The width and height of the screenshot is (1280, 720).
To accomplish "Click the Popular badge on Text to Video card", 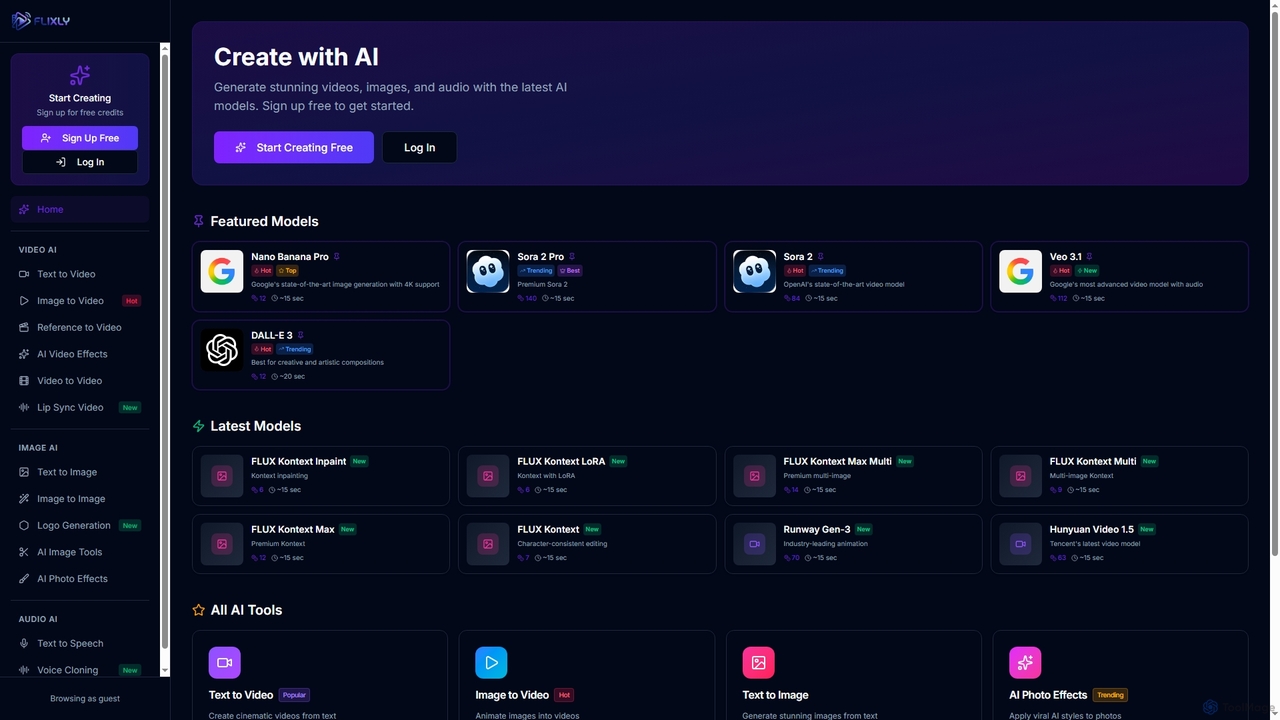I will [x=294, y=695].
